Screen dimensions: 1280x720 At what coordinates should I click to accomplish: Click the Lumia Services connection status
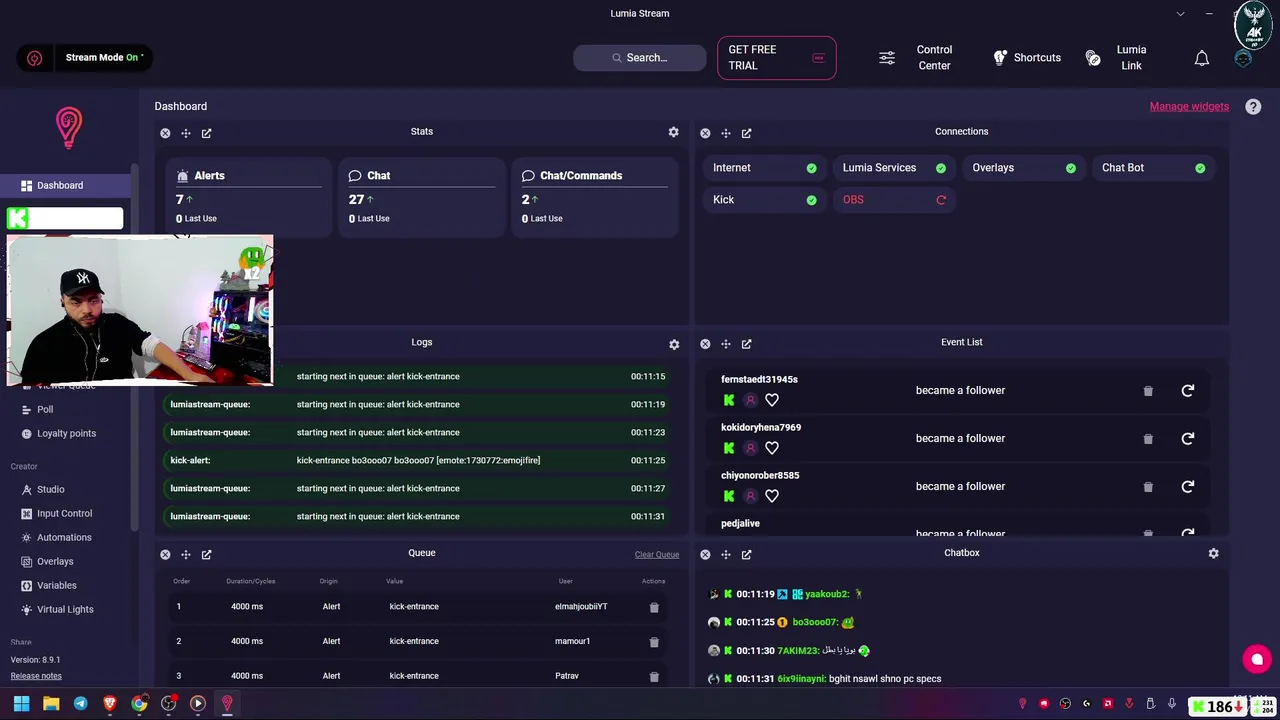893,168
